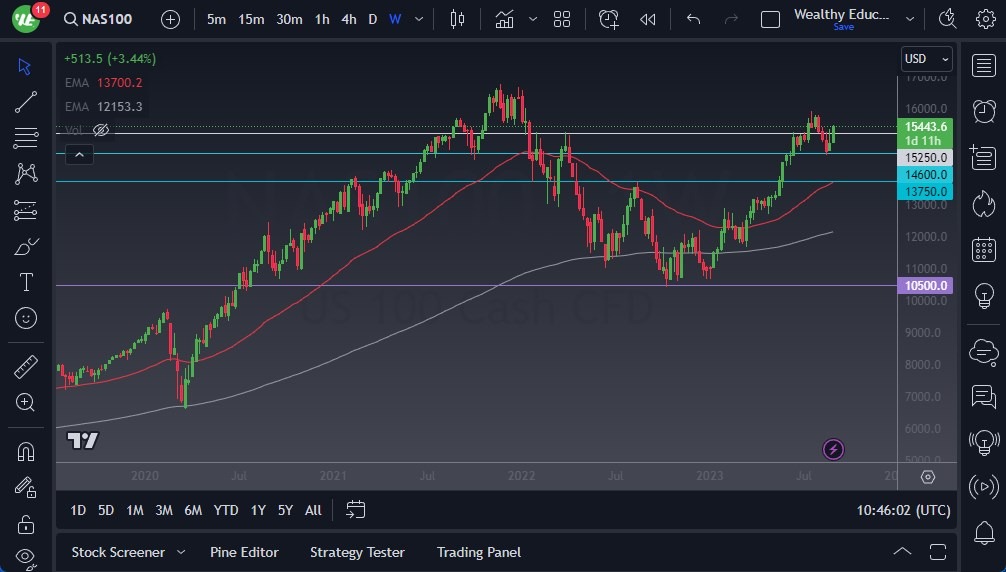Click the Replay rewind icon
The width and height of the screenshot is (1006, 572).
point(648,19)
